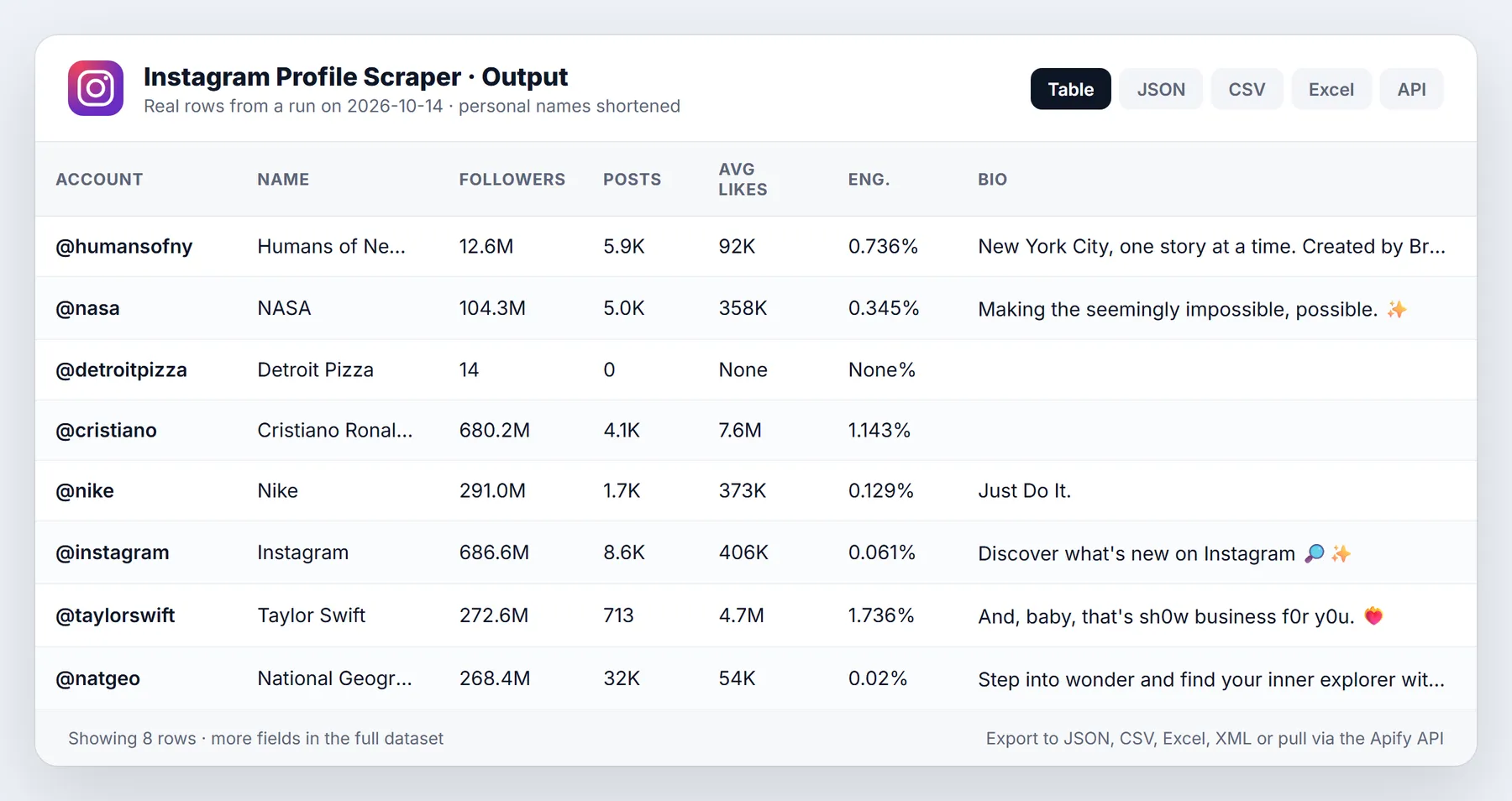Image resolution: width=1512 pixels, height=801 pixels.
Task: Select the CSV format tab
Action: pyautogui.click(x=1247, y=89)
